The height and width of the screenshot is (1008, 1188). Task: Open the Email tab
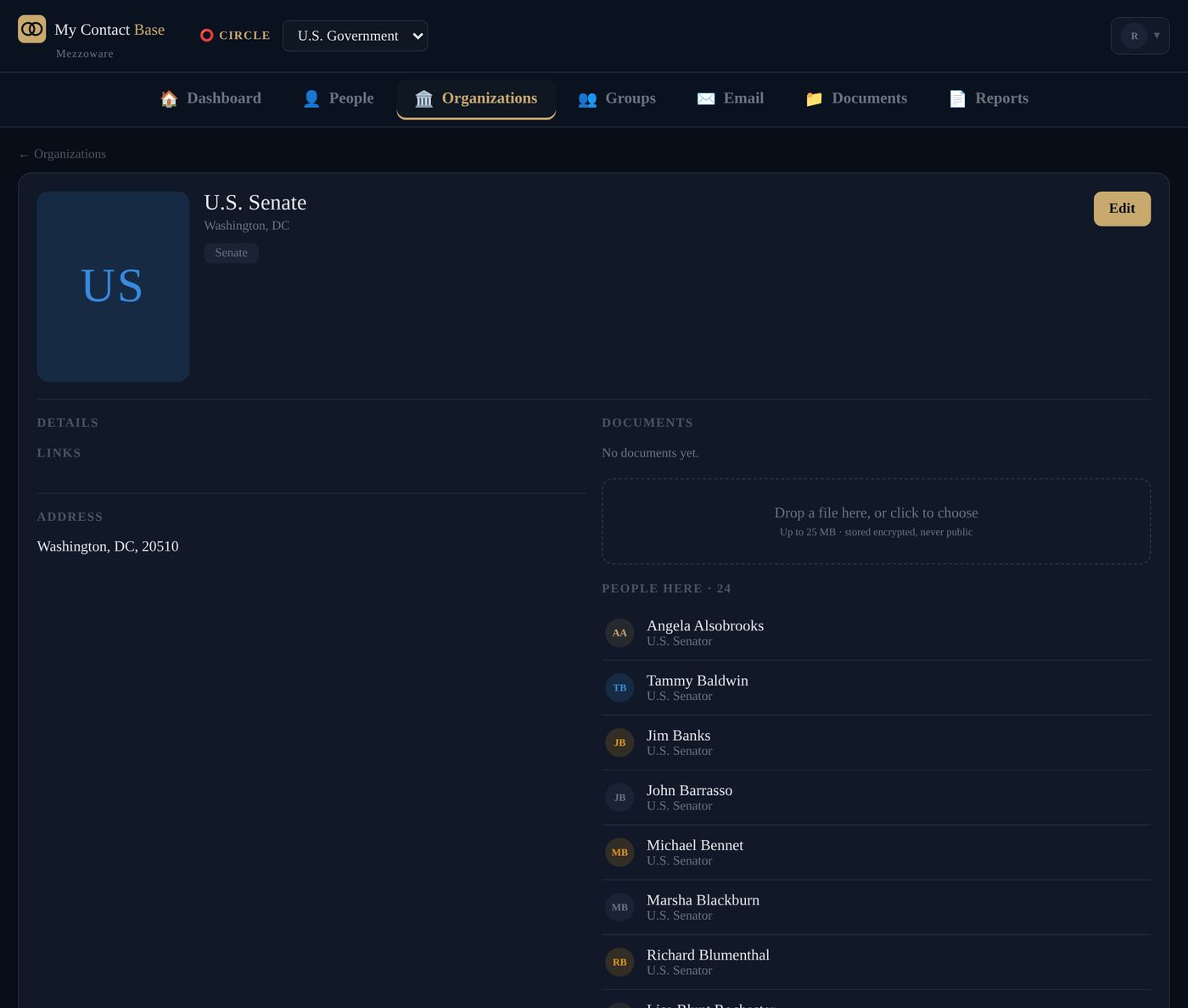click(x=730, y=98)
